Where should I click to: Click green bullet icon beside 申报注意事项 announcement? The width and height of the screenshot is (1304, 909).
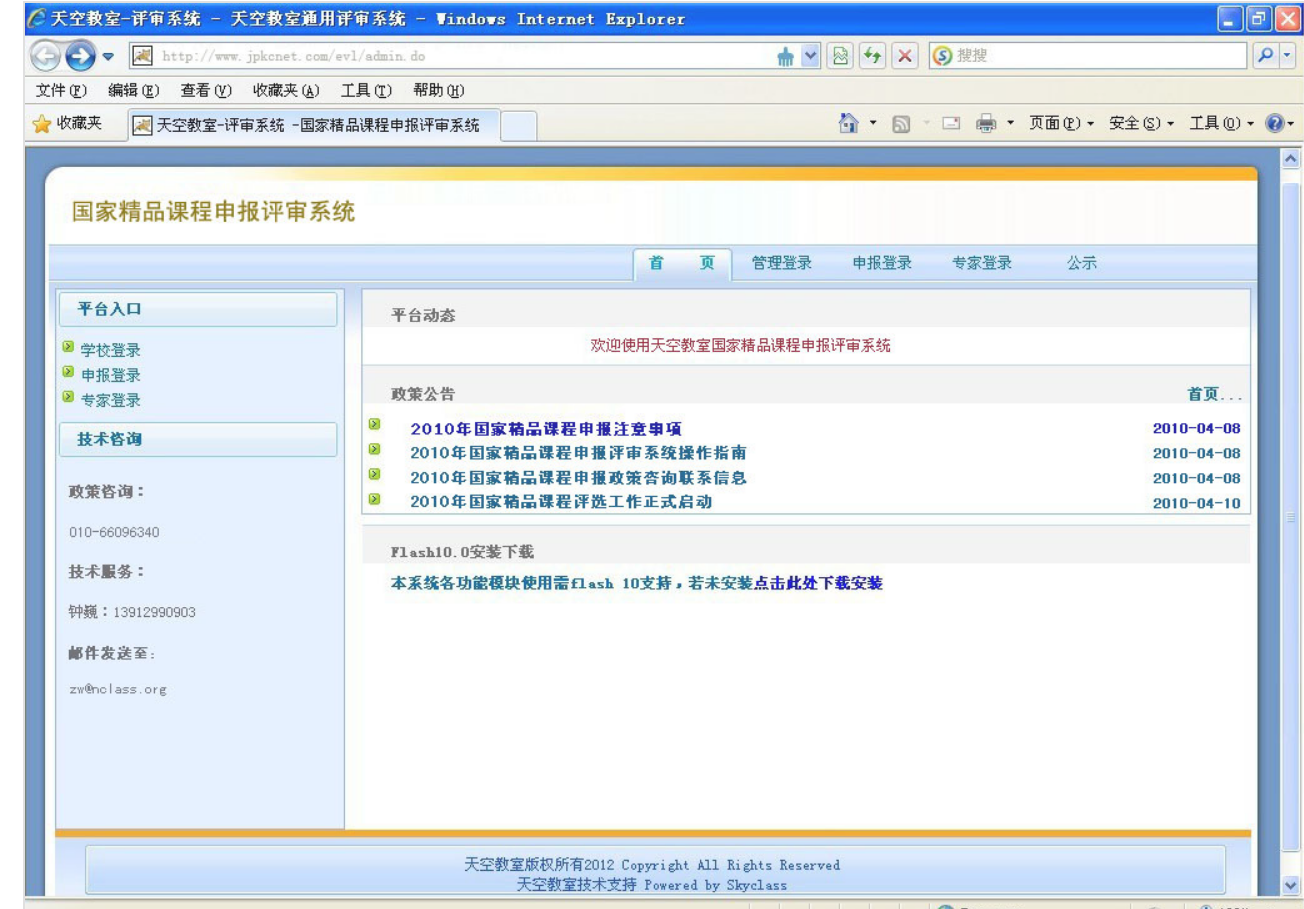tap(375, 426)
